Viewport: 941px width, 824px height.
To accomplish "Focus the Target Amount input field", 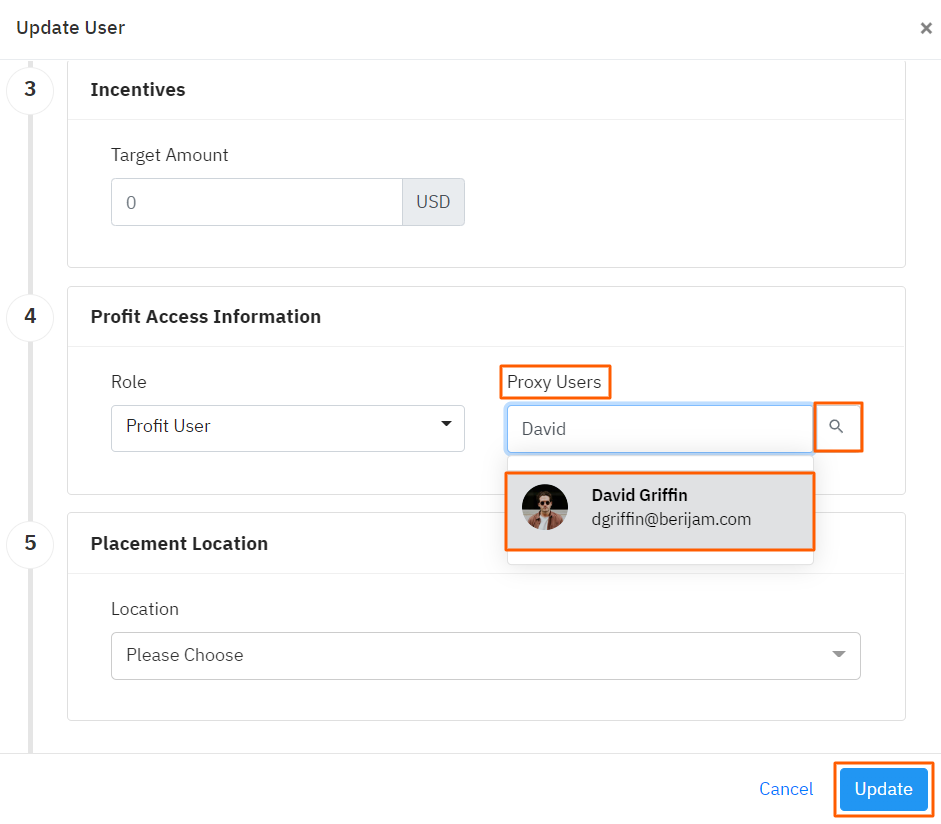I will click(x=256, y=202).
